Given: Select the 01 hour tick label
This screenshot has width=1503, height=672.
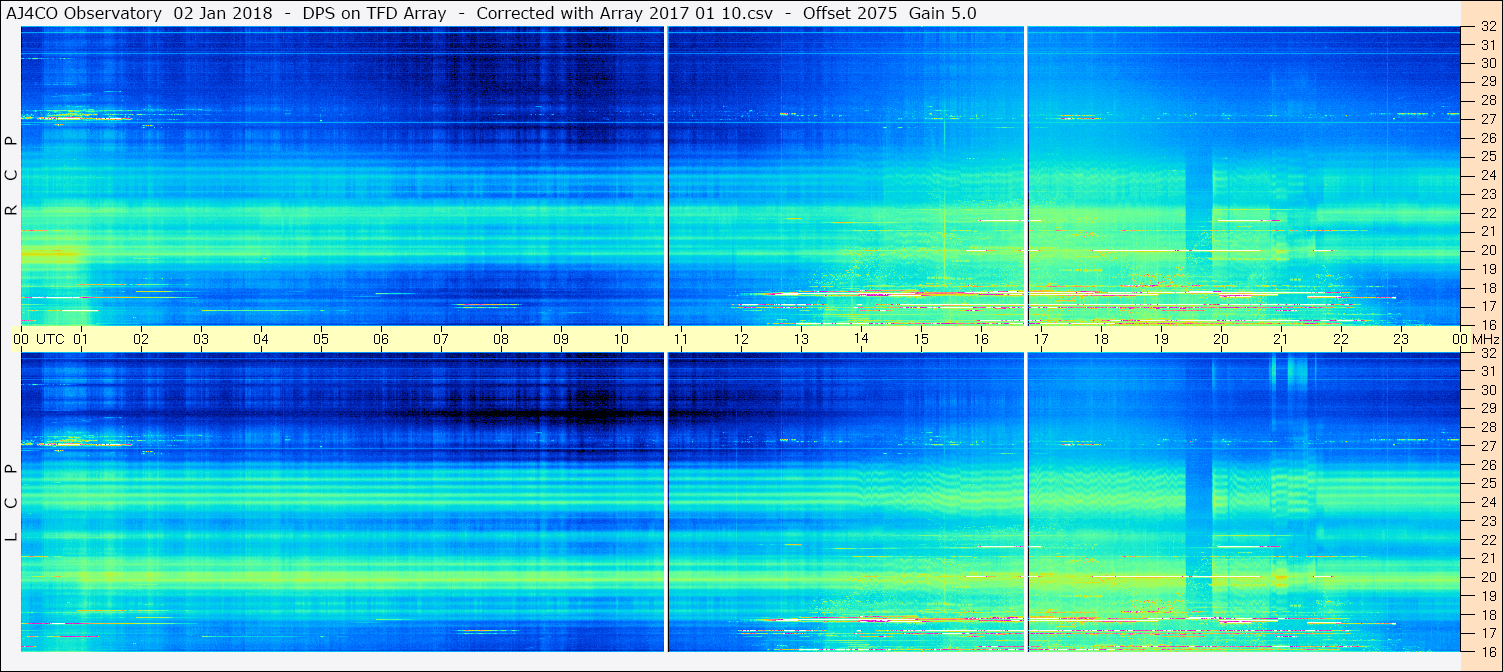Looking at the screenshot, I should tap(81, 339).
